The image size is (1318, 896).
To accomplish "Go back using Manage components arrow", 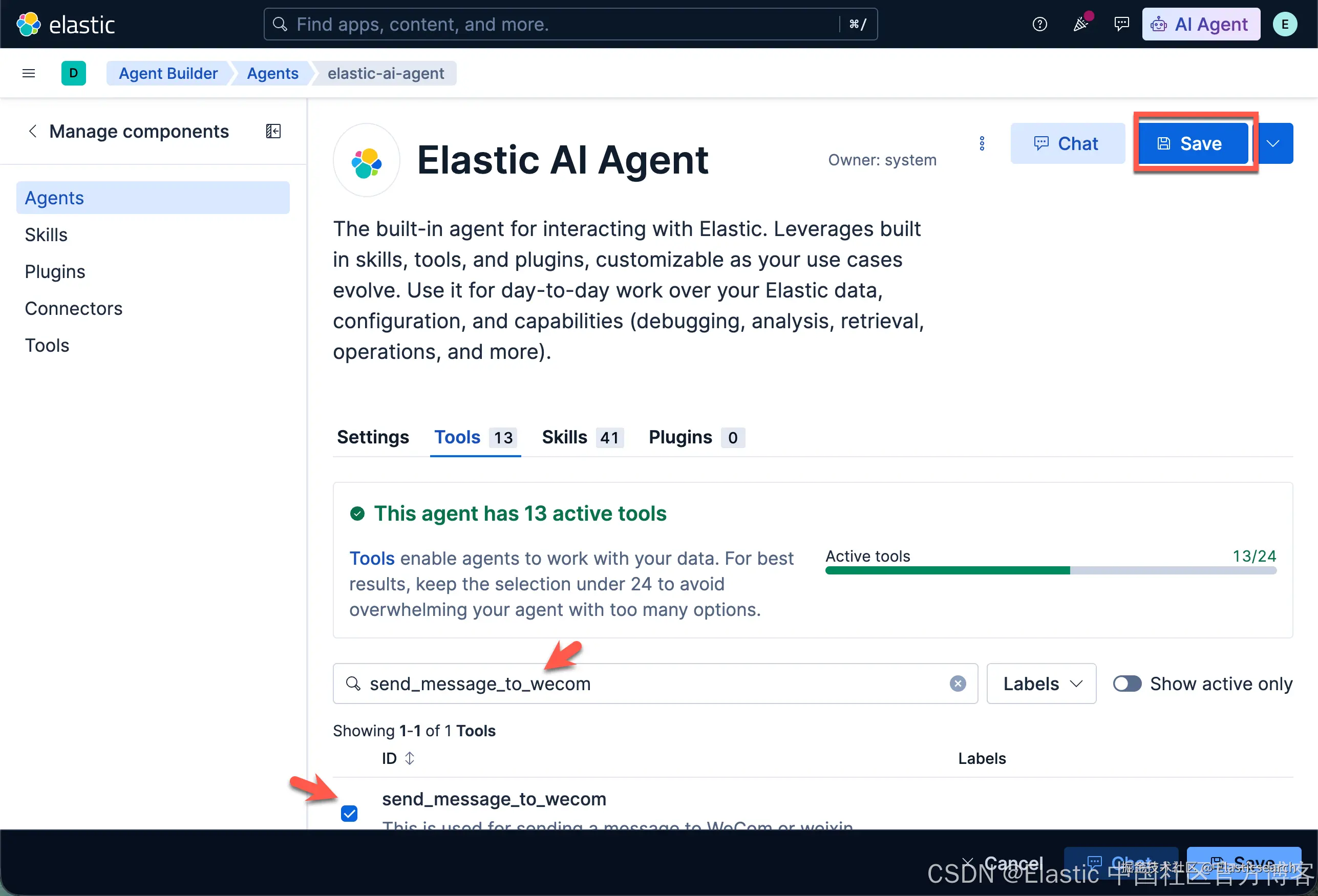I will tap(33, 131).
